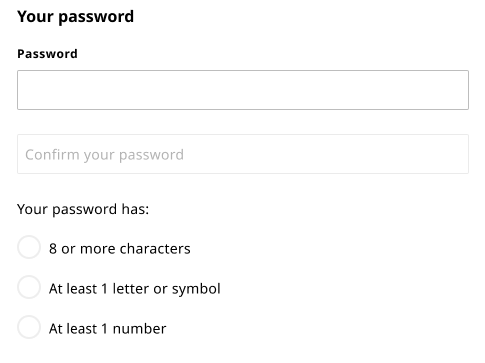485x363 pixels.
Task: Click the Confirm your password placeholder text
Action: point(104,155)
